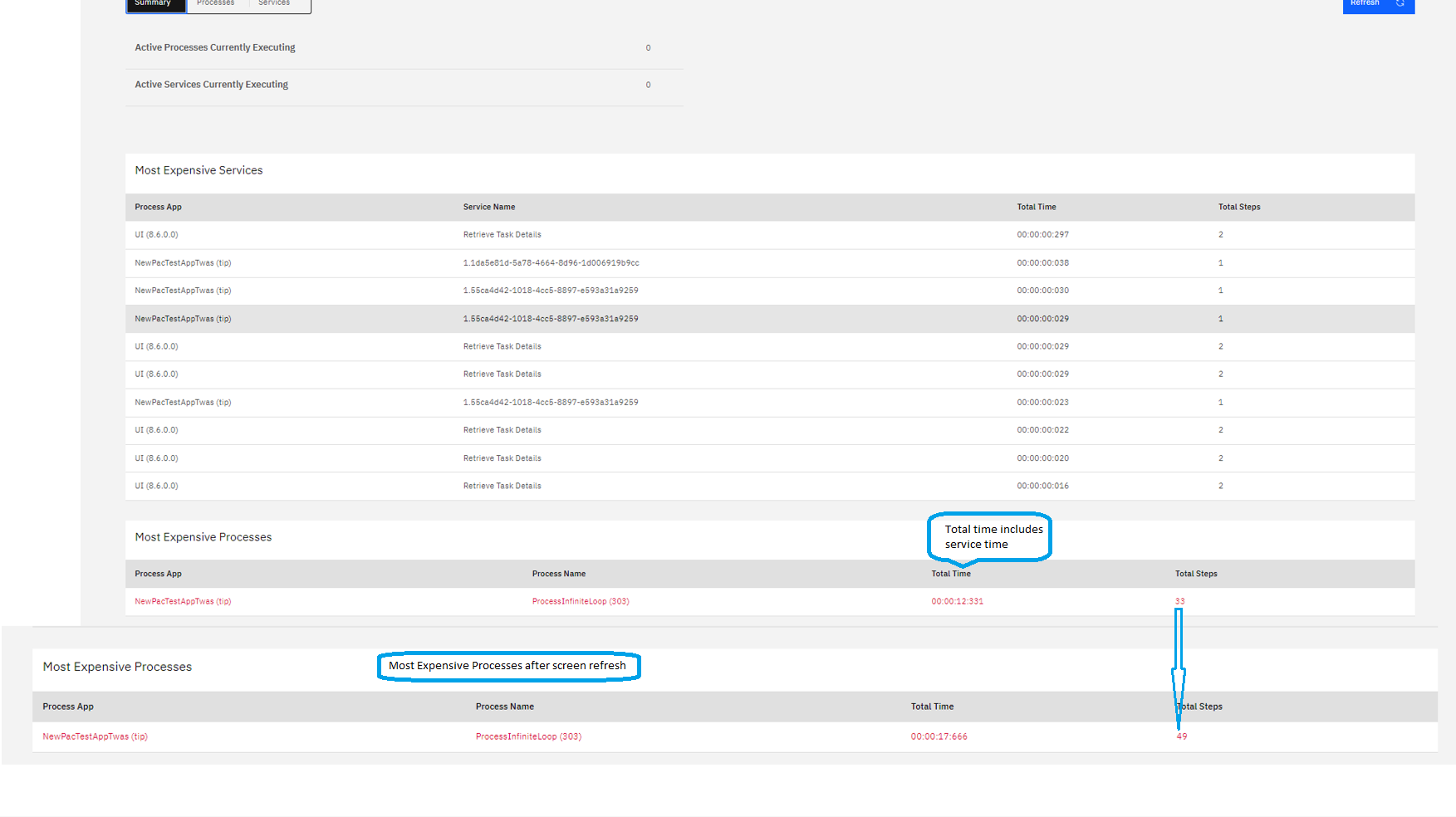1456x817 pixels.
Task: Open ProcessInfiniteLoop (303) in the 00:00:17:666 row
Action: 529,737
